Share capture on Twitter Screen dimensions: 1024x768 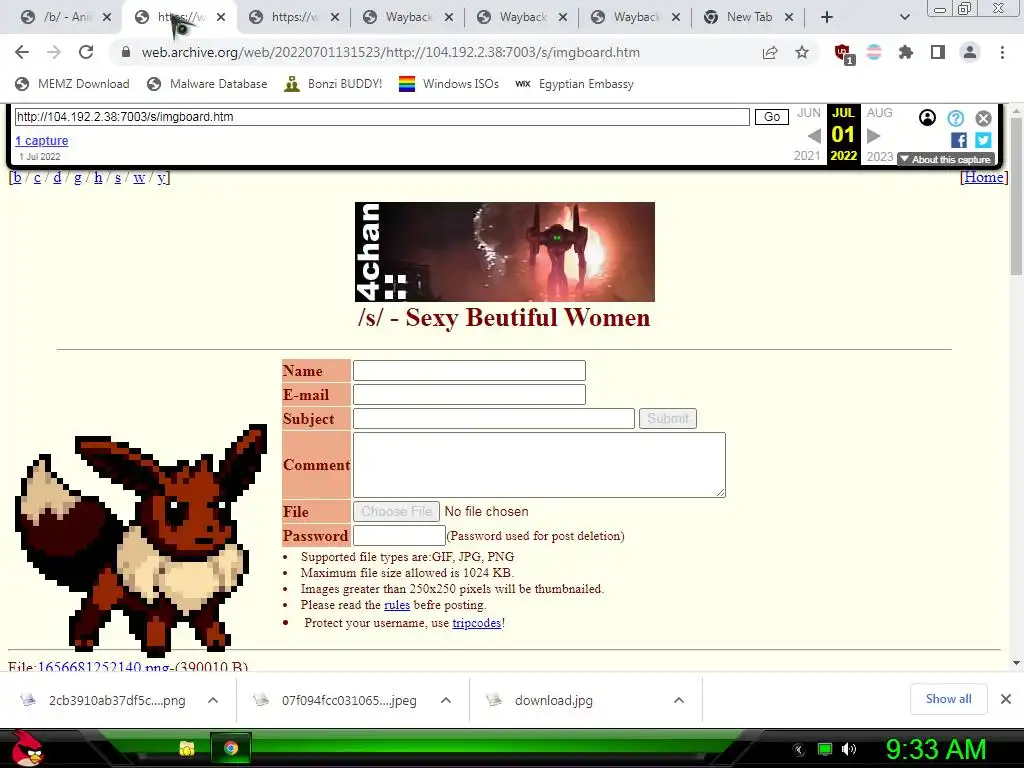pos(984,140)
